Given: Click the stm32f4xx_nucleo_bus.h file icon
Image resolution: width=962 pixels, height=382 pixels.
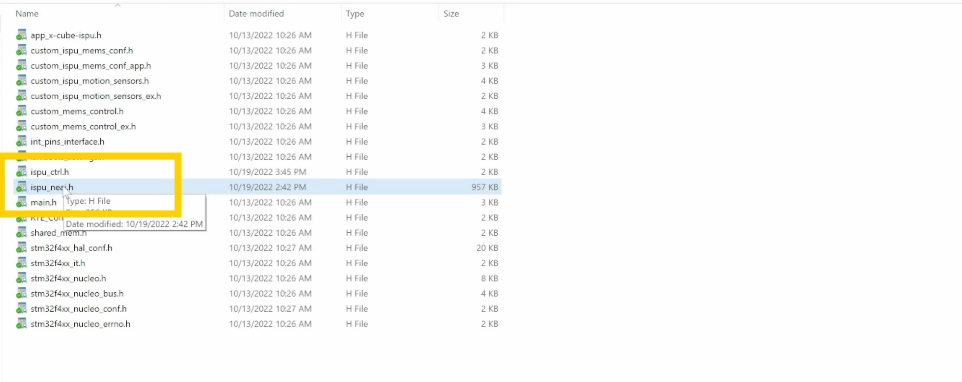Looking at the screenshot, I should tap(21, 293).
